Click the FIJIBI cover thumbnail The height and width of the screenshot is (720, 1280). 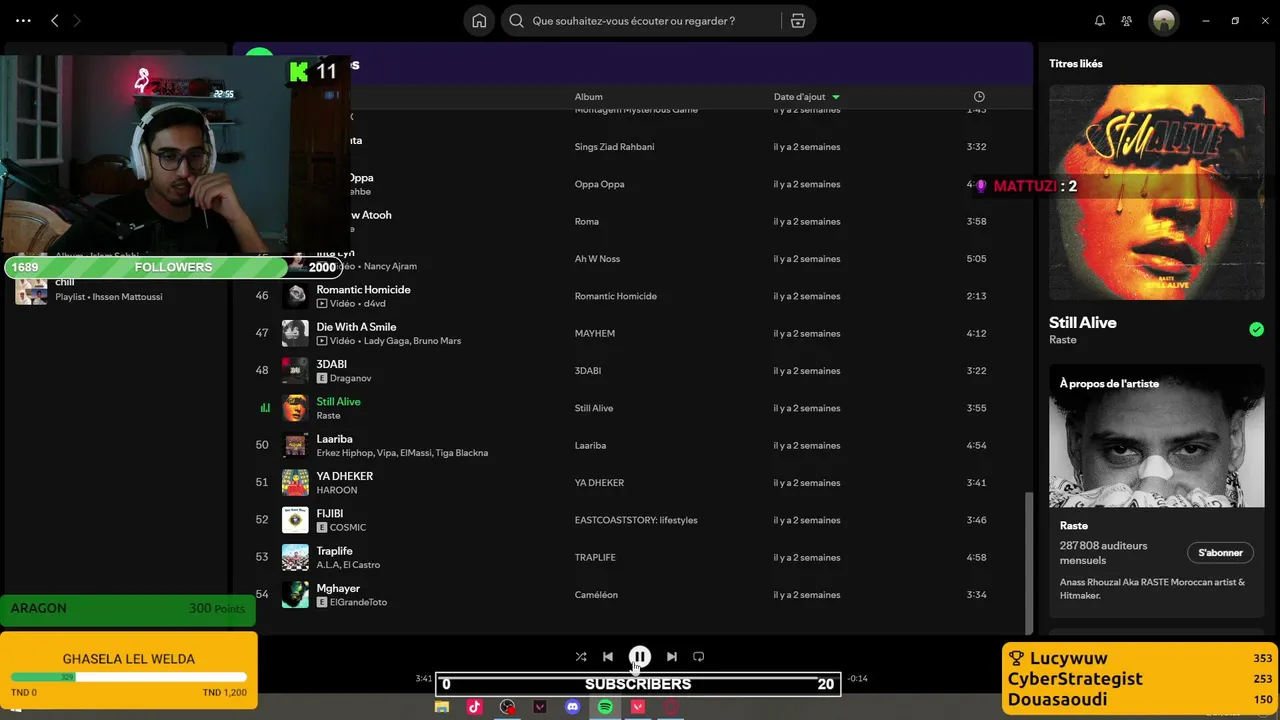coord(295,520)
